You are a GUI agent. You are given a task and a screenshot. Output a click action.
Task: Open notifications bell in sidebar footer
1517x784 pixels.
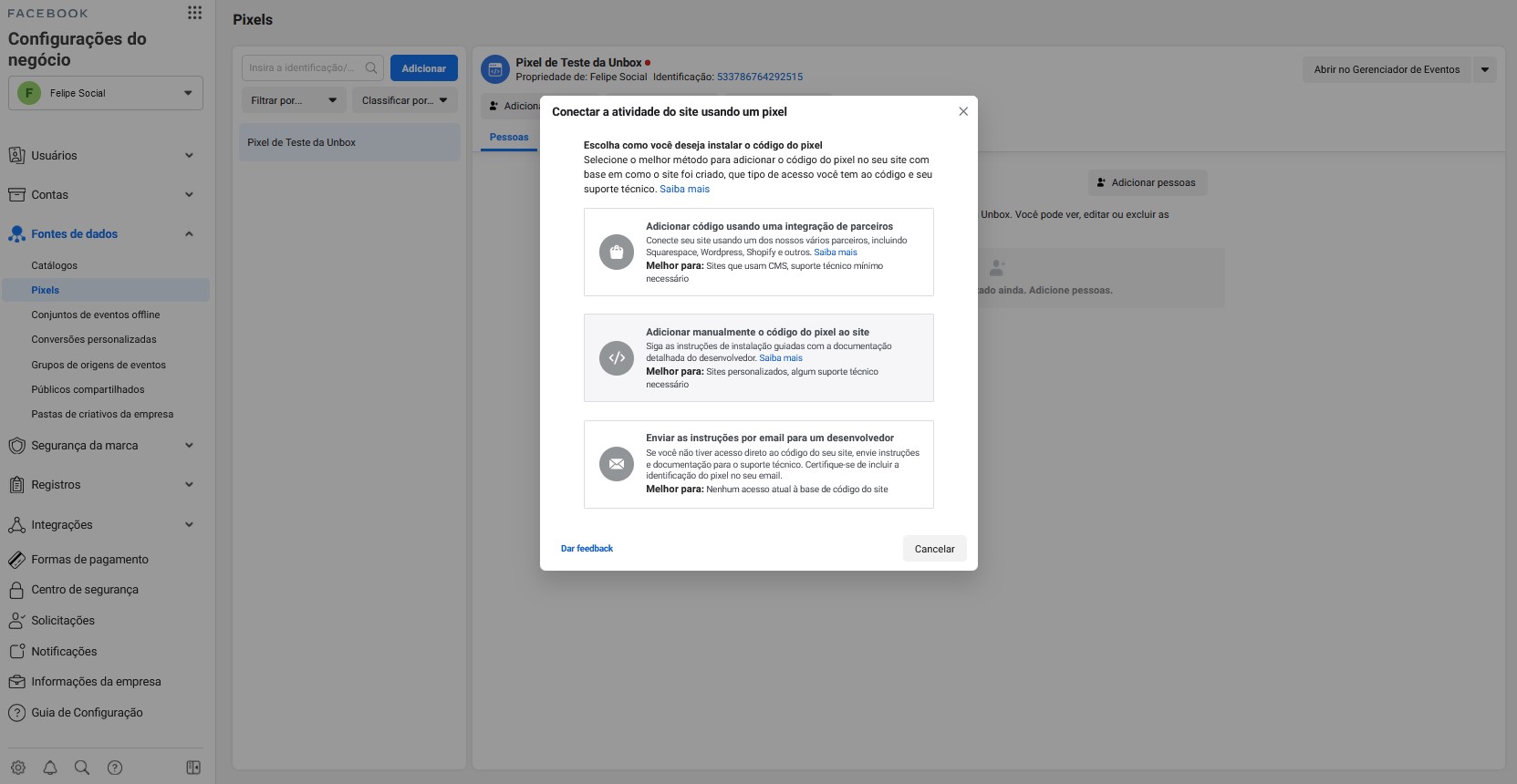[50, 768]
